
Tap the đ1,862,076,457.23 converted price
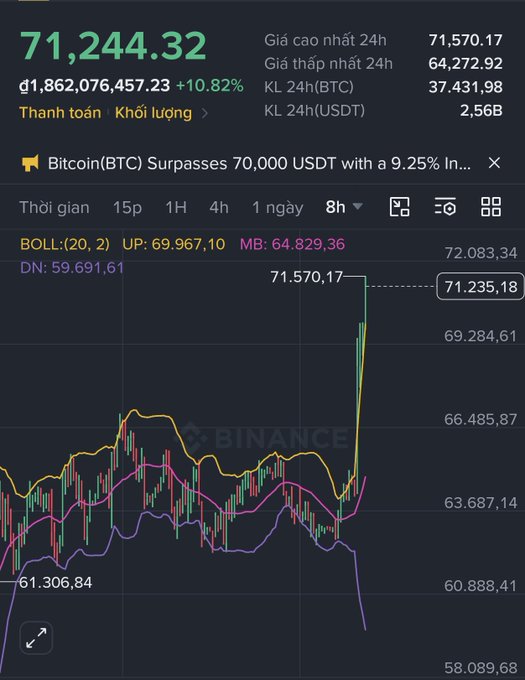95,85
